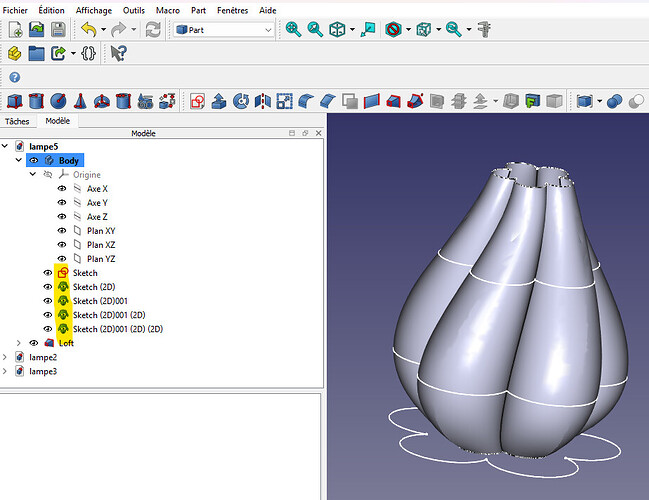Open the Part workbench dropdown

coord(224,30)
